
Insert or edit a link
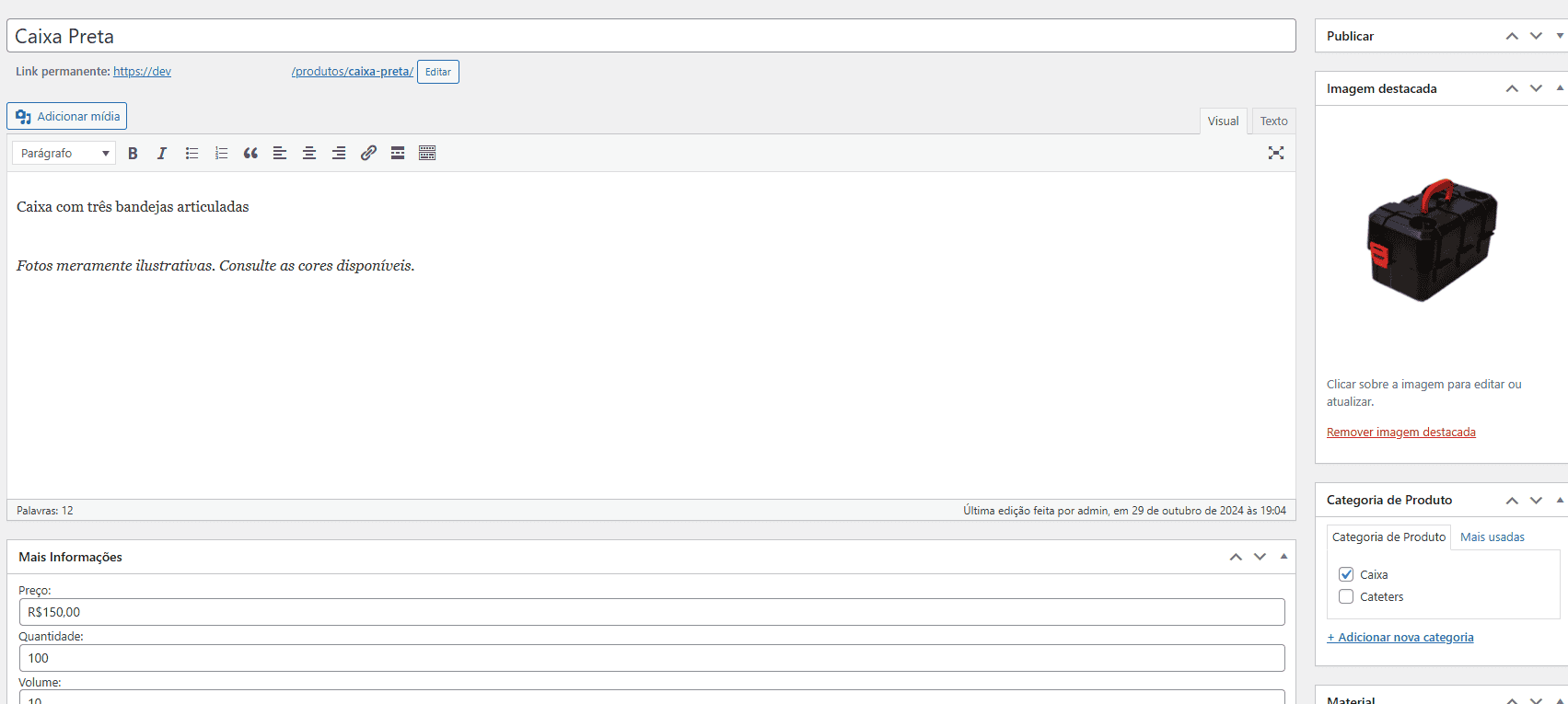coord(368,154)
